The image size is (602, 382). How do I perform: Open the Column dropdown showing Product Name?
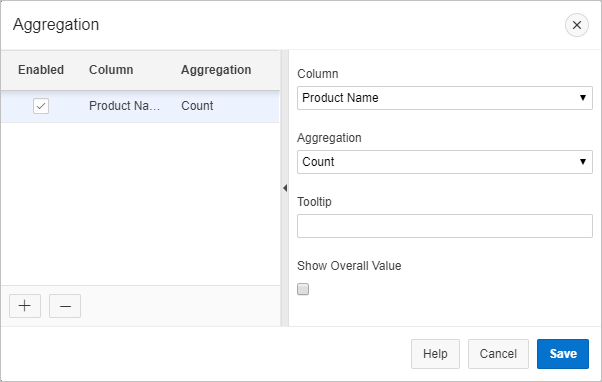(x=445, y=98)
